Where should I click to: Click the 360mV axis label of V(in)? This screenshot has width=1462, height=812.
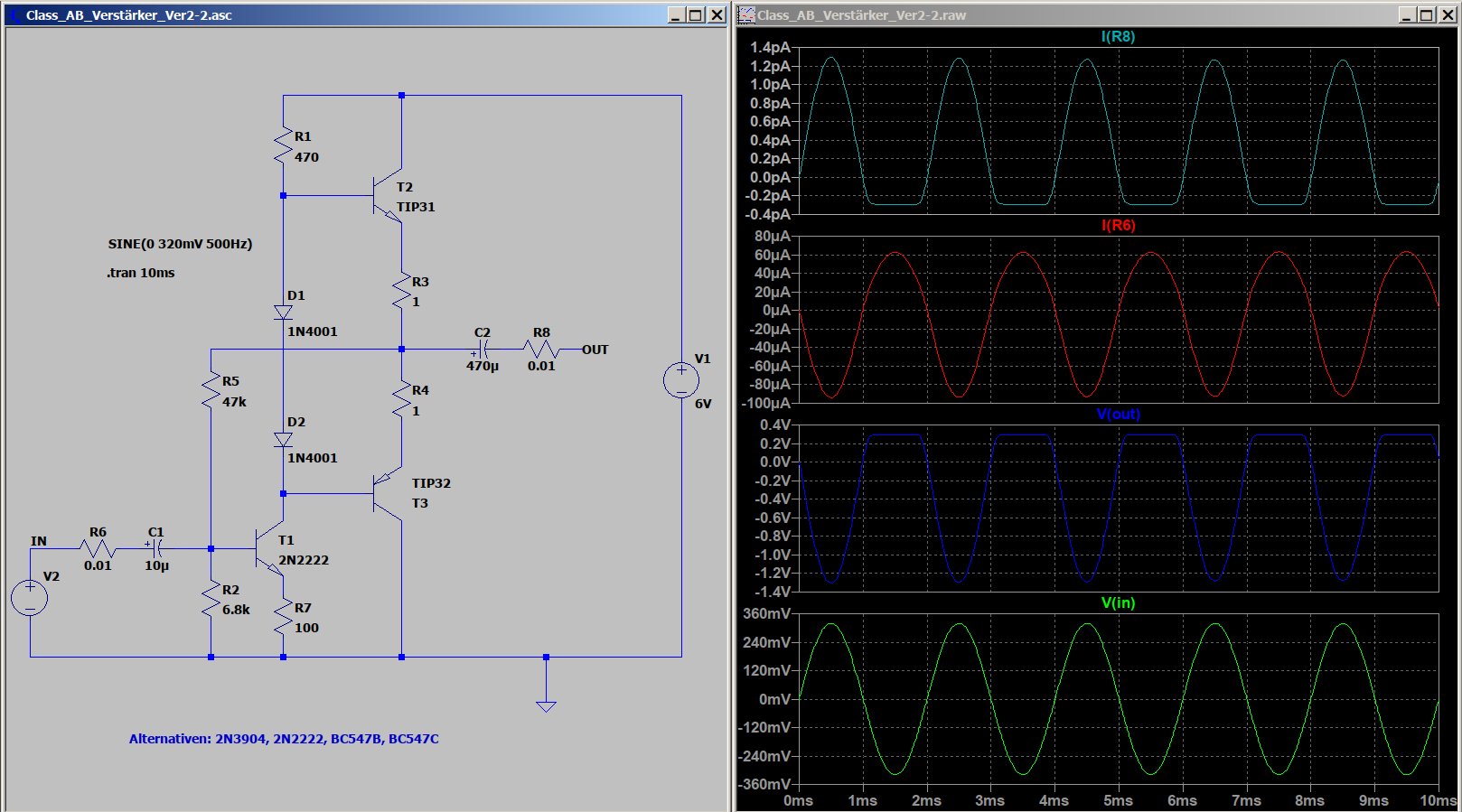767,613
